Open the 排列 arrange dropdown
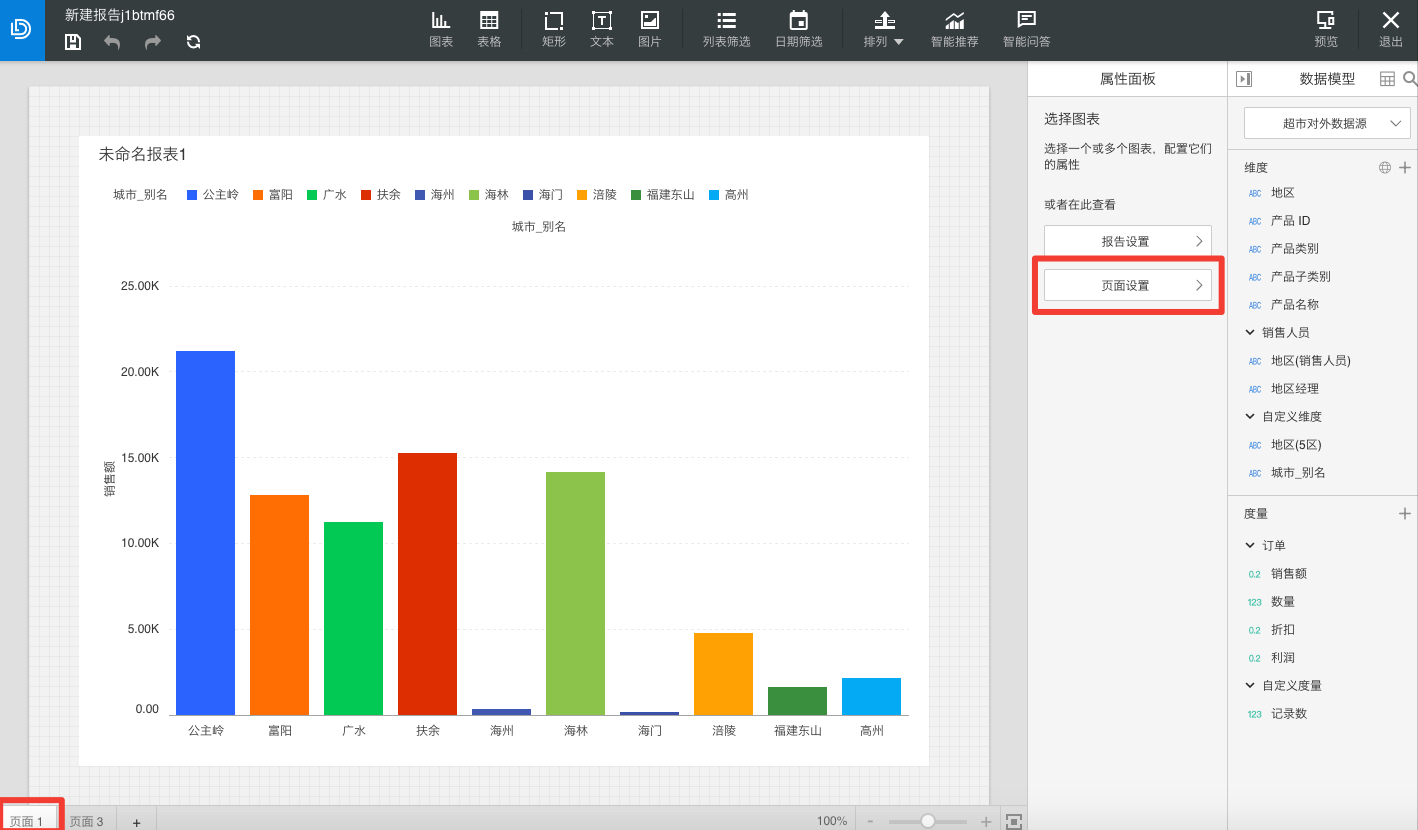The height and width of the screenshot is (830, 1418). [x=884, y=30]
